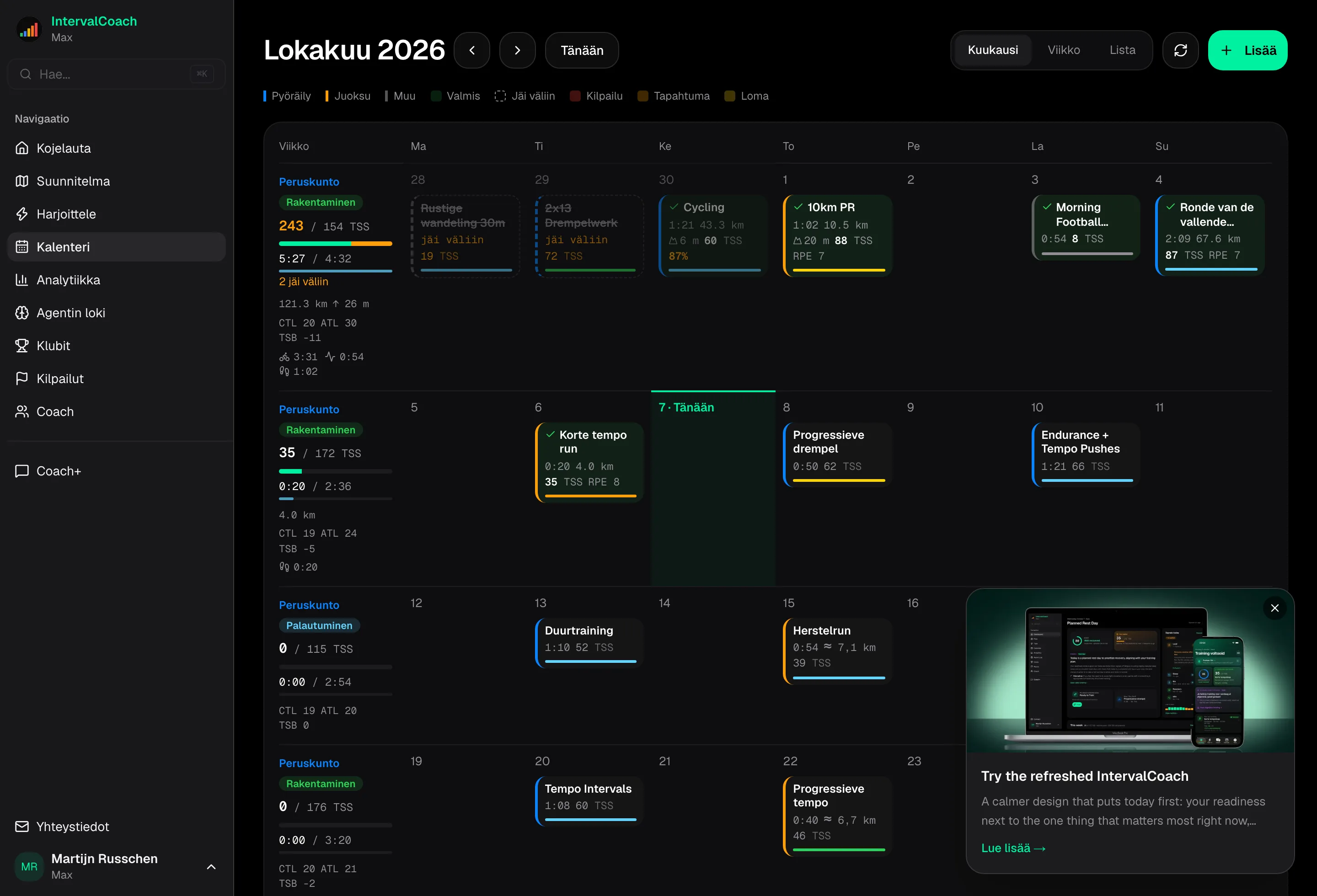Open Analytiikka chart icon
The height and width of the screenshot is (896, 1317).
[22, 279]
